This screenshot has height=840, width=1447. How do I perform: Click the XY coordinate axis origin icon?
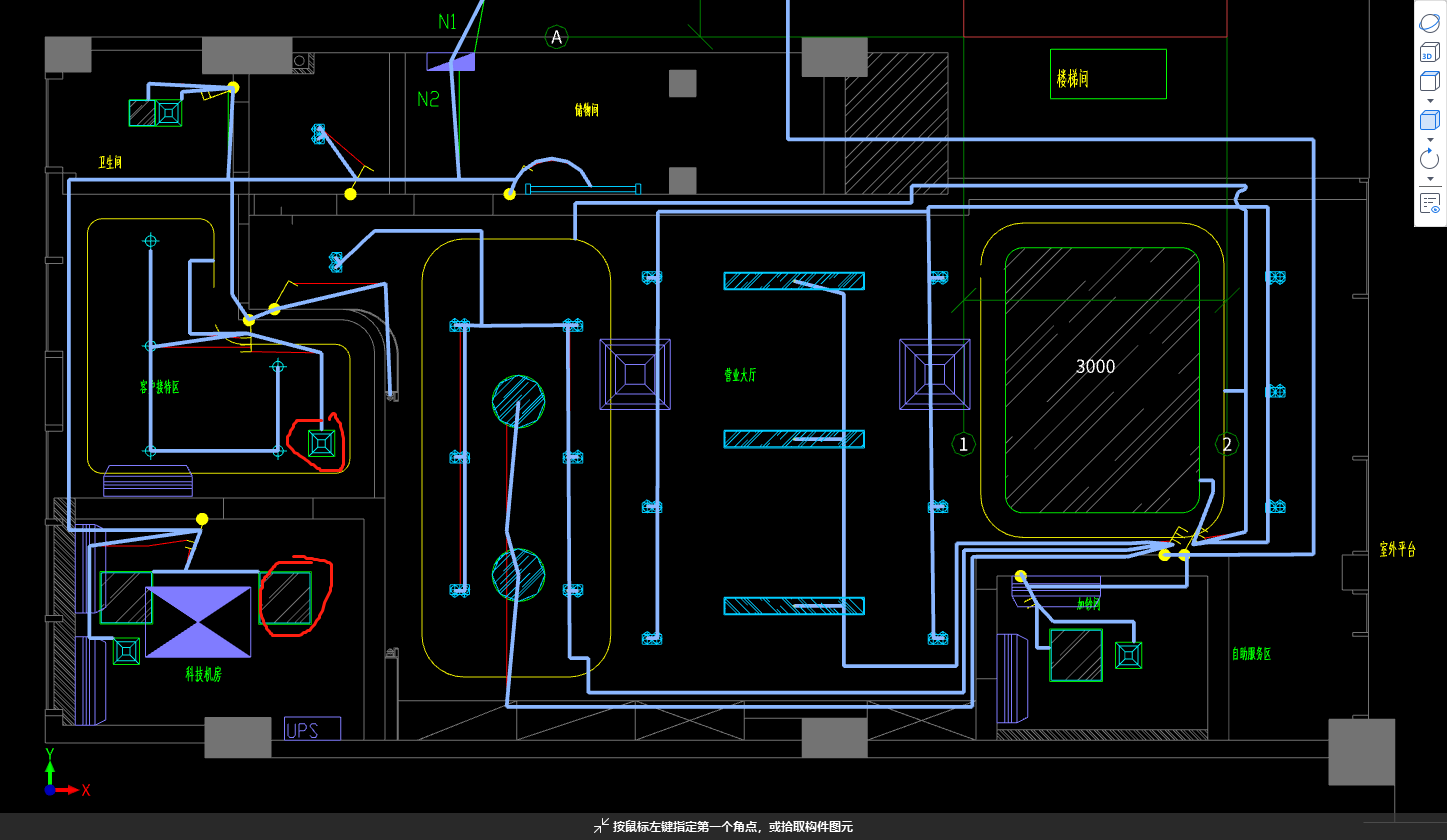50,789
